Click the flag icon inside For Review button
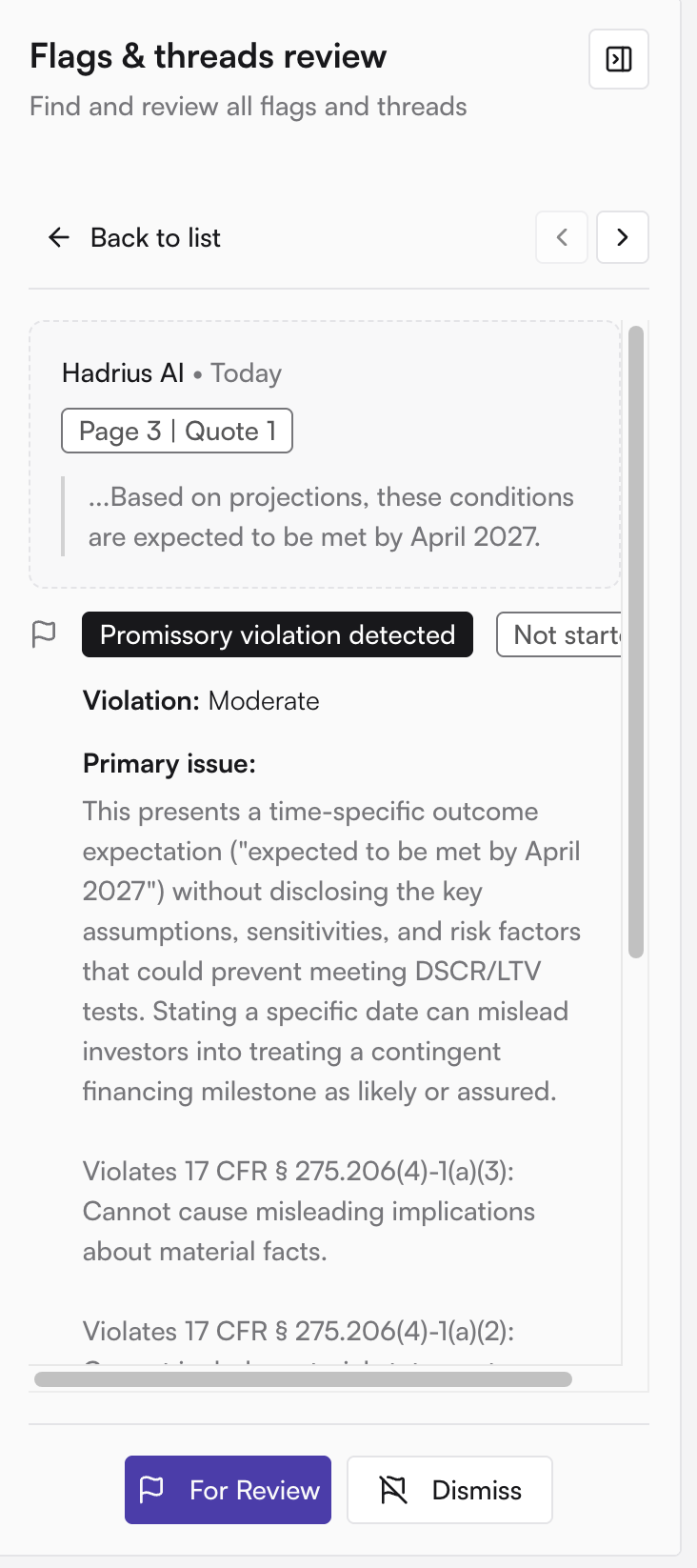This screenshot has height=1568, width=697. pyautogui.click(x=152, y=1490)
